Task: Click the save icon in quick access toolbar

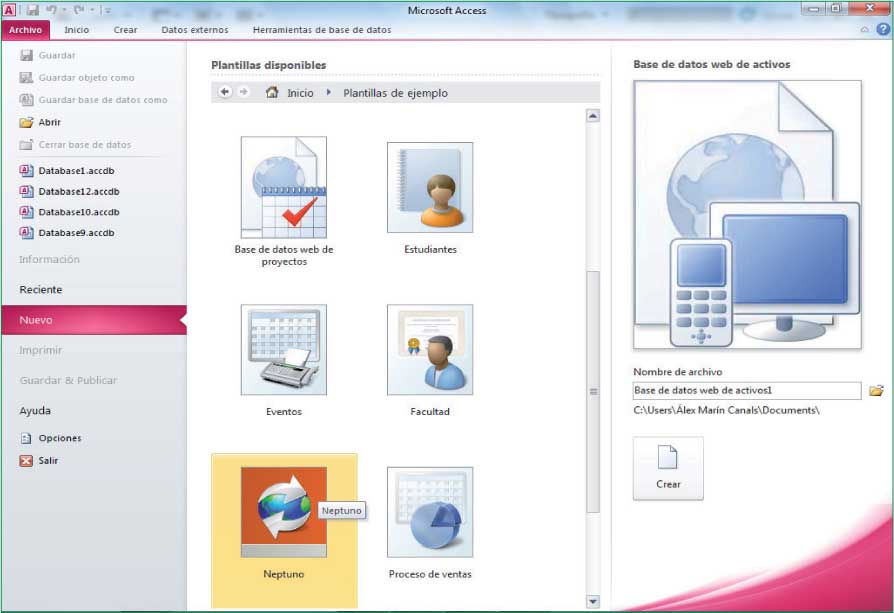Action: pyautogui.click(x=32, y=10)
